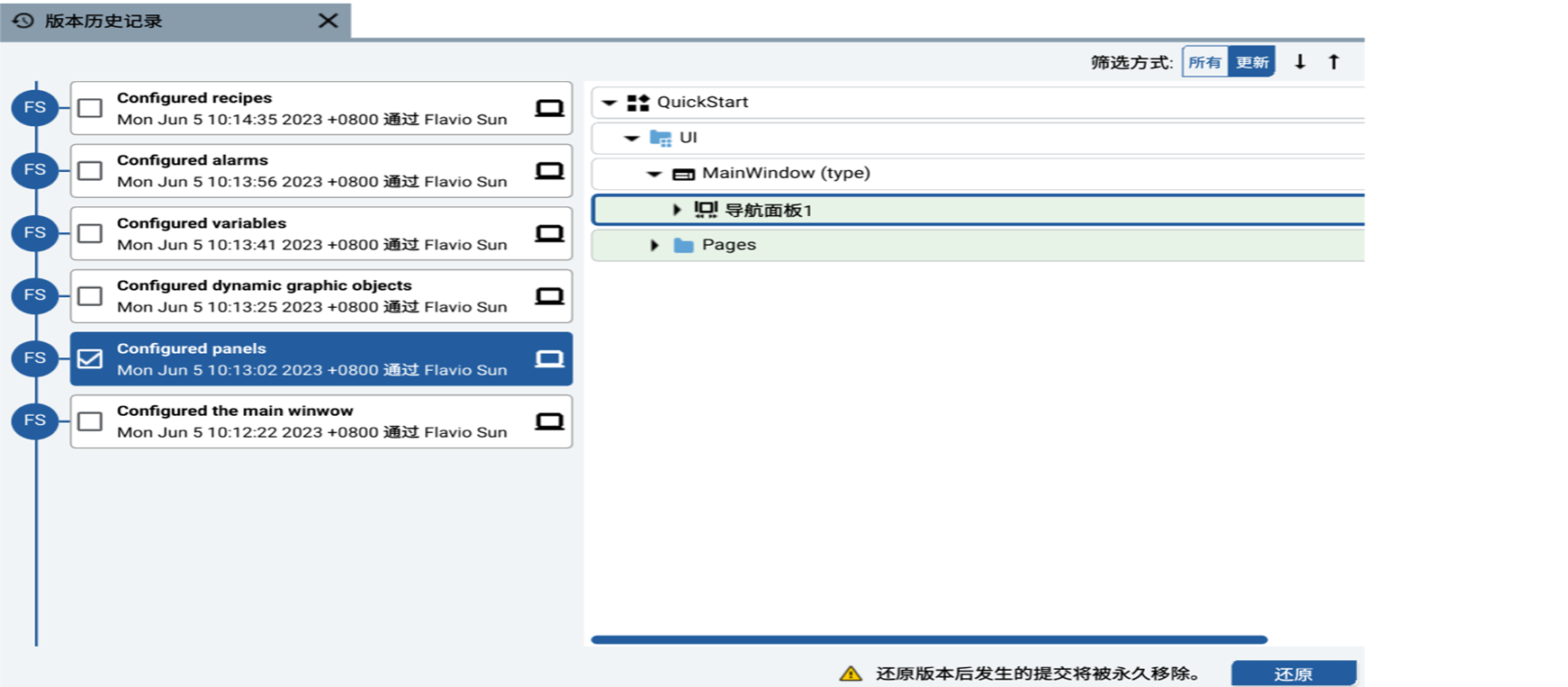Image resolution: width=1568 pixels, height=687 pixels.
Task: Click the FS avatar beside Configured panels
Action: [x=35, y=358]
